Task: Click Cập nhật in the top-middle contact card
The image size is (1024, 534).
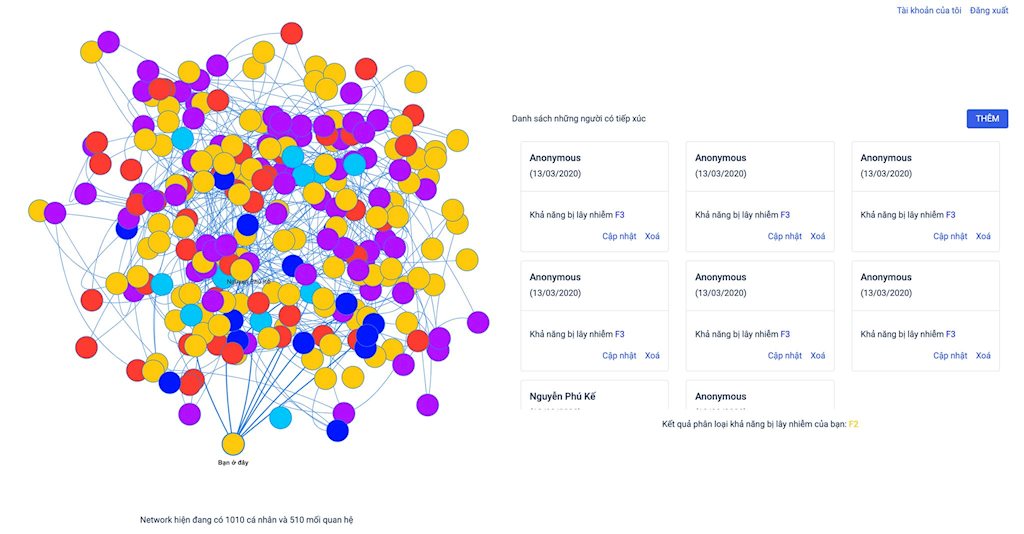Action: (785, 236)
